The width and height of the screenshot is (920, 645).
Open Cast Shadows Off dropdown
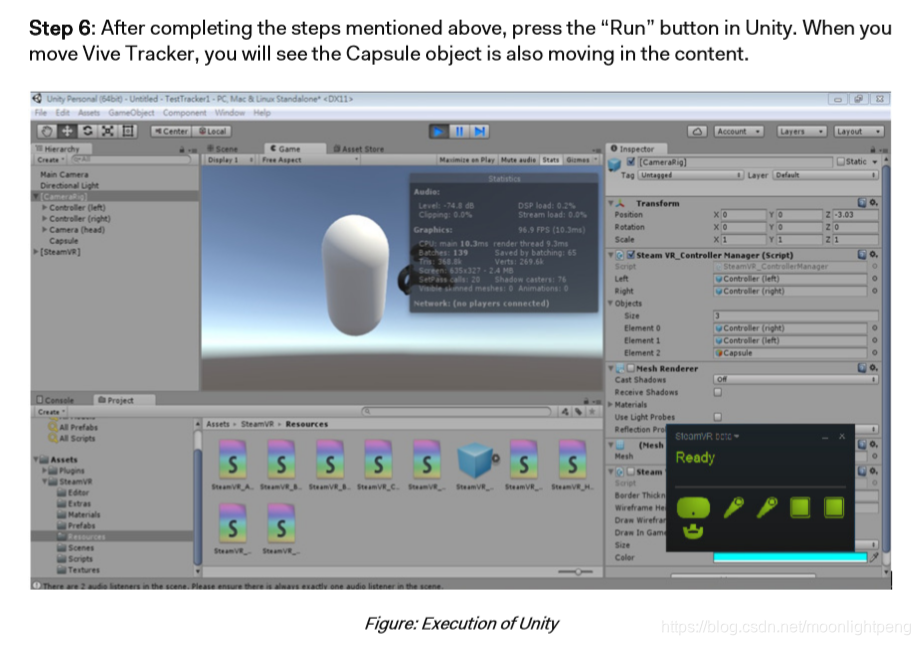796,380
